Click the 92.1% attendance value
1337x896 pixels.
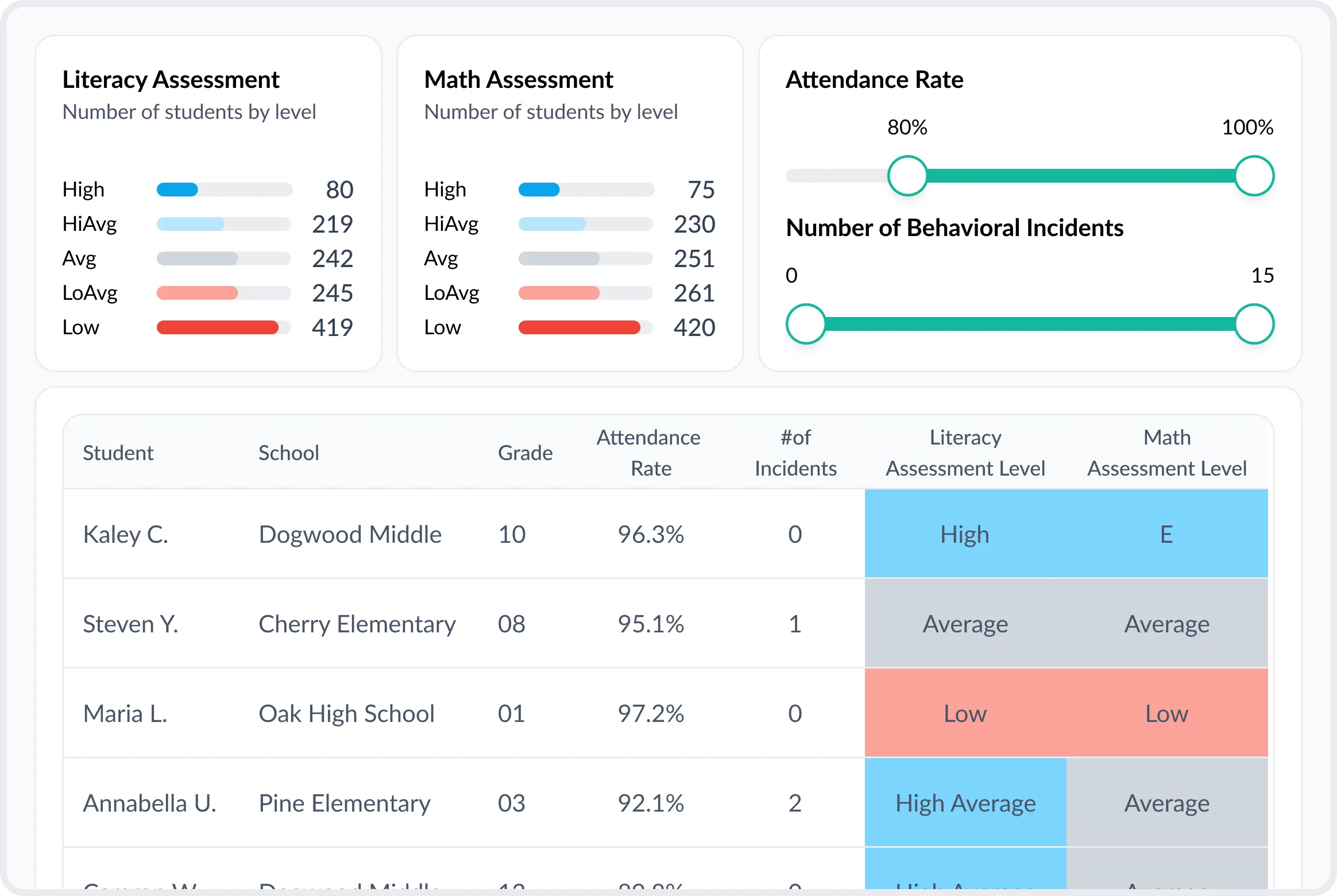(x=651, y=804)
